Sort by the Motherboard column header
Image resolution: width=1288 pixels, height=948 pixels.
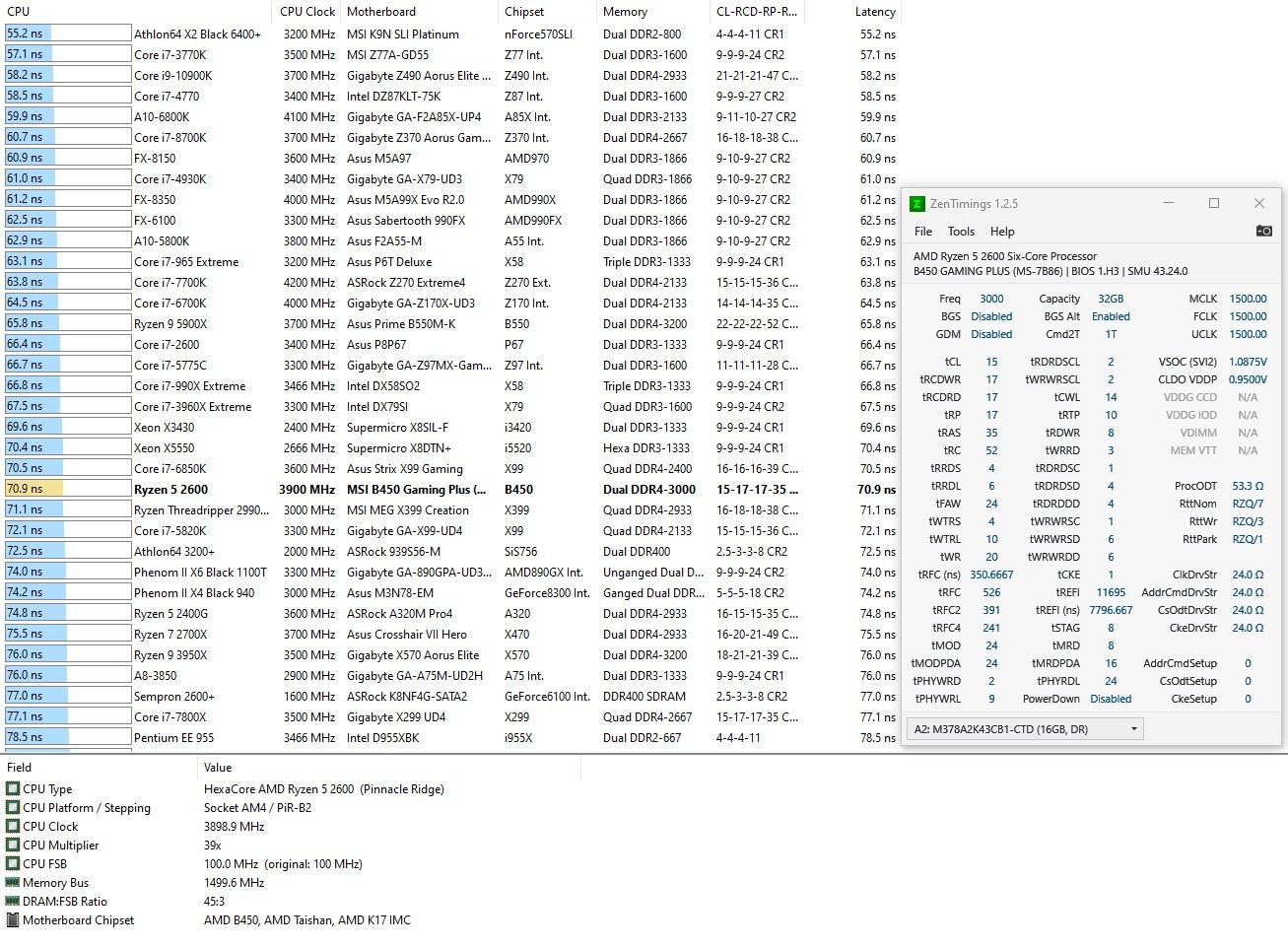coord(420,12)
